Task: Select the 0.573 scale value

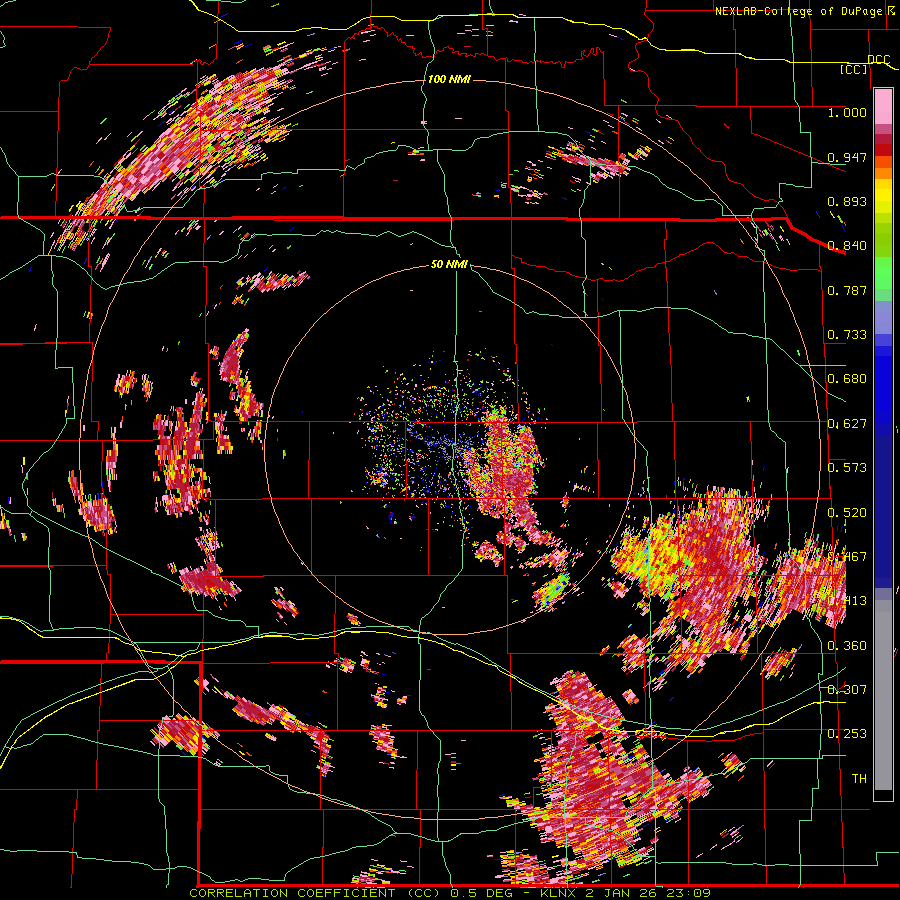Action: tap(847, 467)
